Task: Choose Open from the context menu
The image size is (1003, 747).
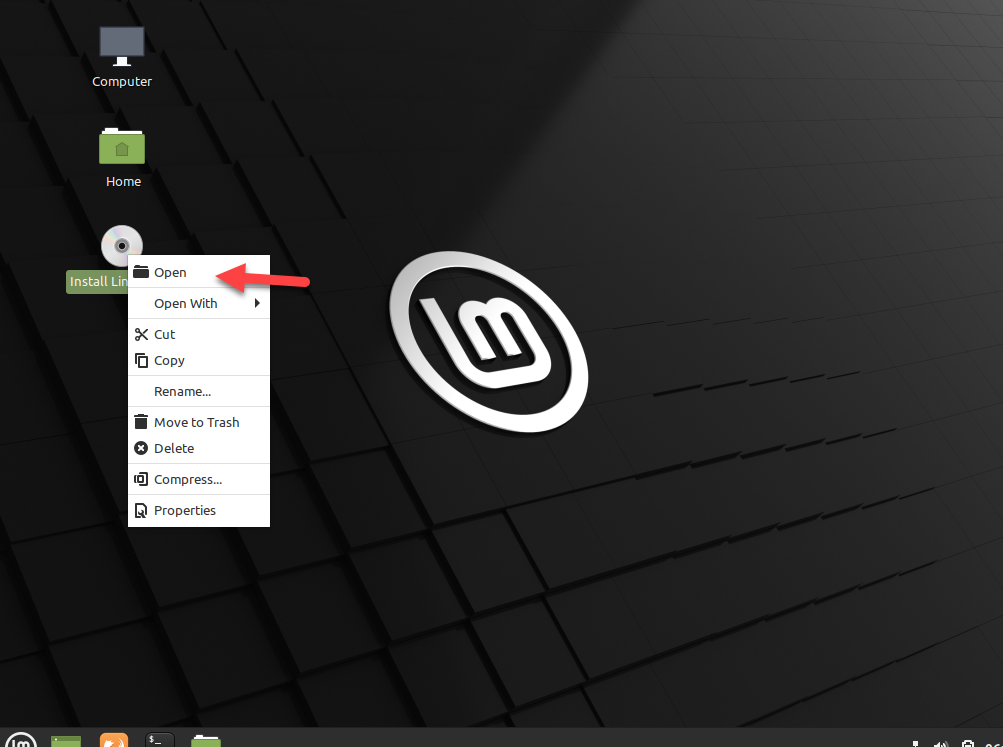Action: [x=170, y=273]
